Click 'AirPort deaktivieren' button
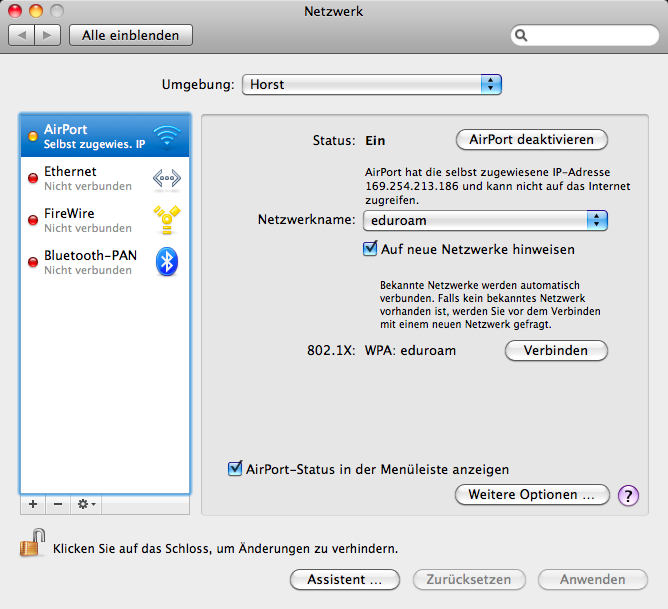The image size is (668, 609). [x=532, y=140]
